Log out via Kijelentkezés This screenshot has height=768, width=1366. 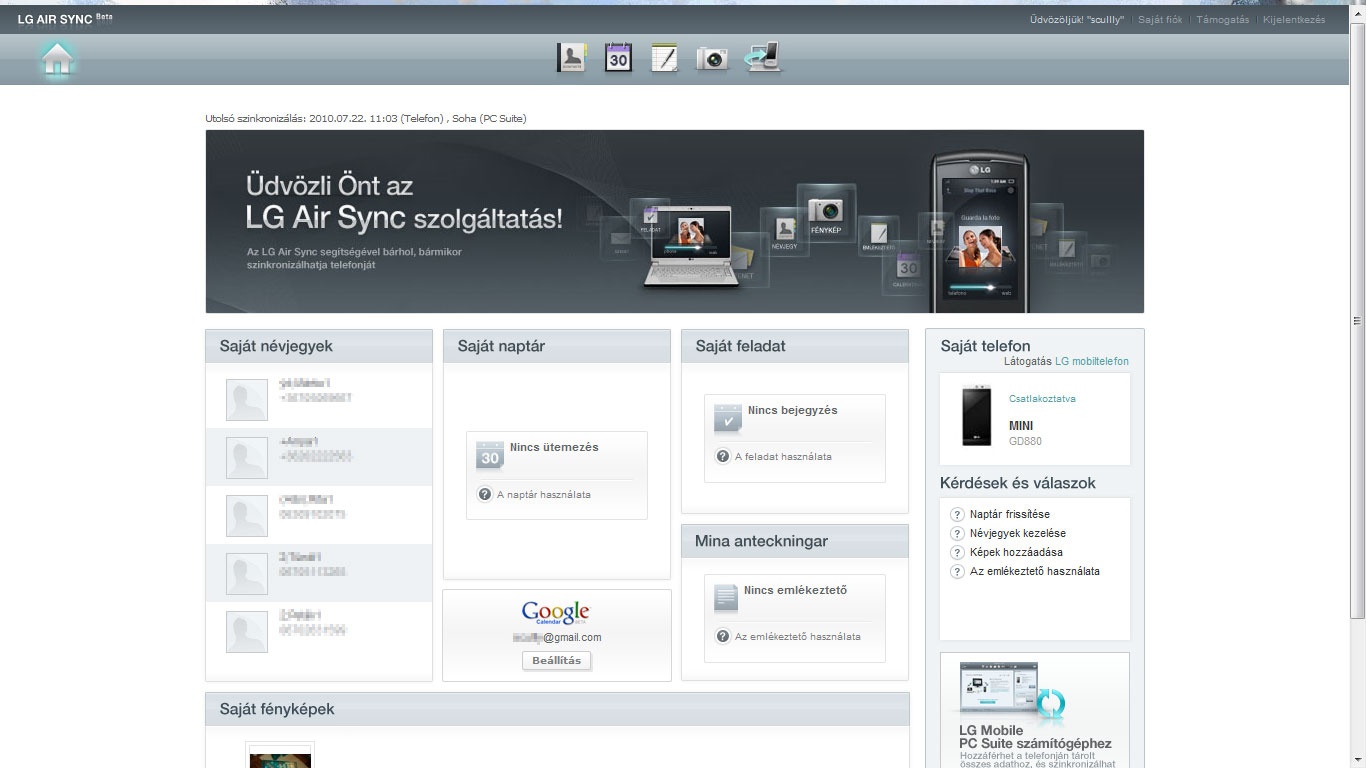coord(1294,20)
